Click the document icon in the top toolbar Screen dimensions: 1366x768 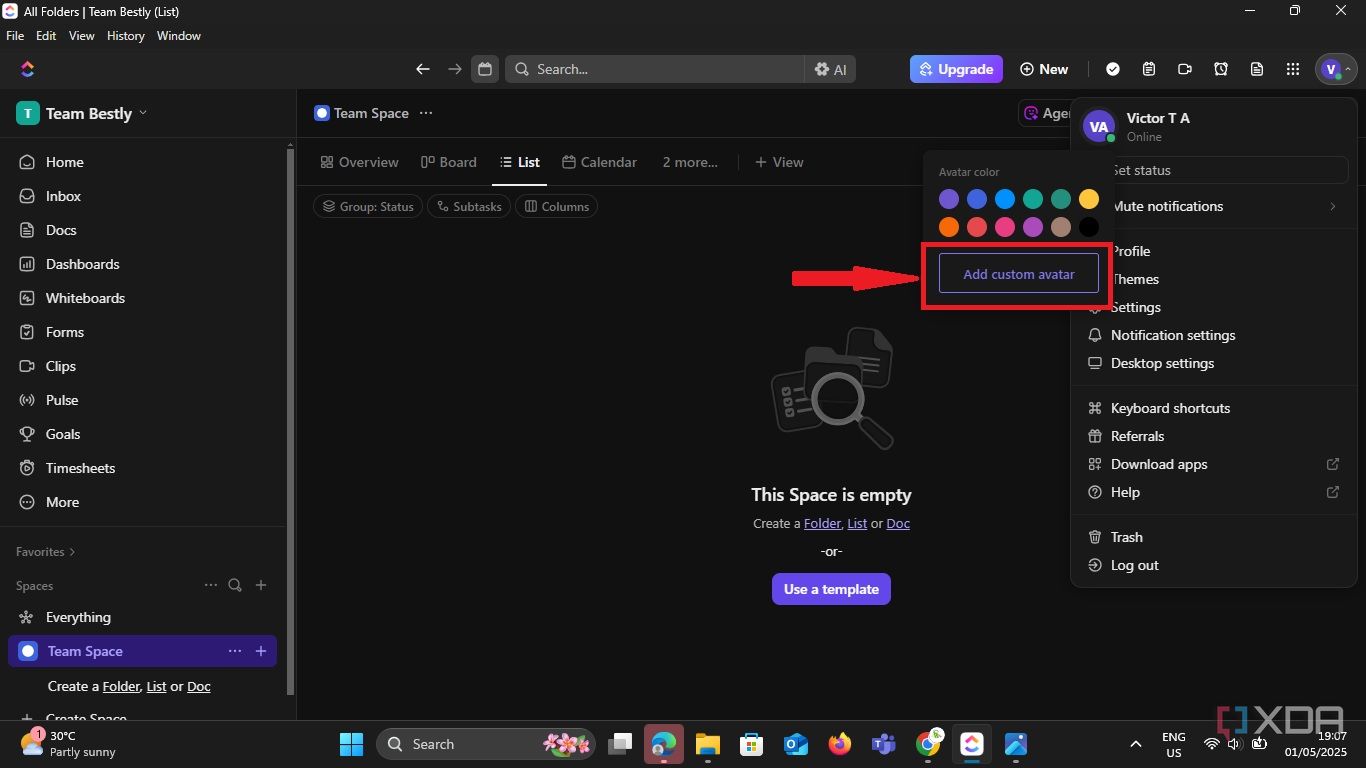[x=1257, y=69]
